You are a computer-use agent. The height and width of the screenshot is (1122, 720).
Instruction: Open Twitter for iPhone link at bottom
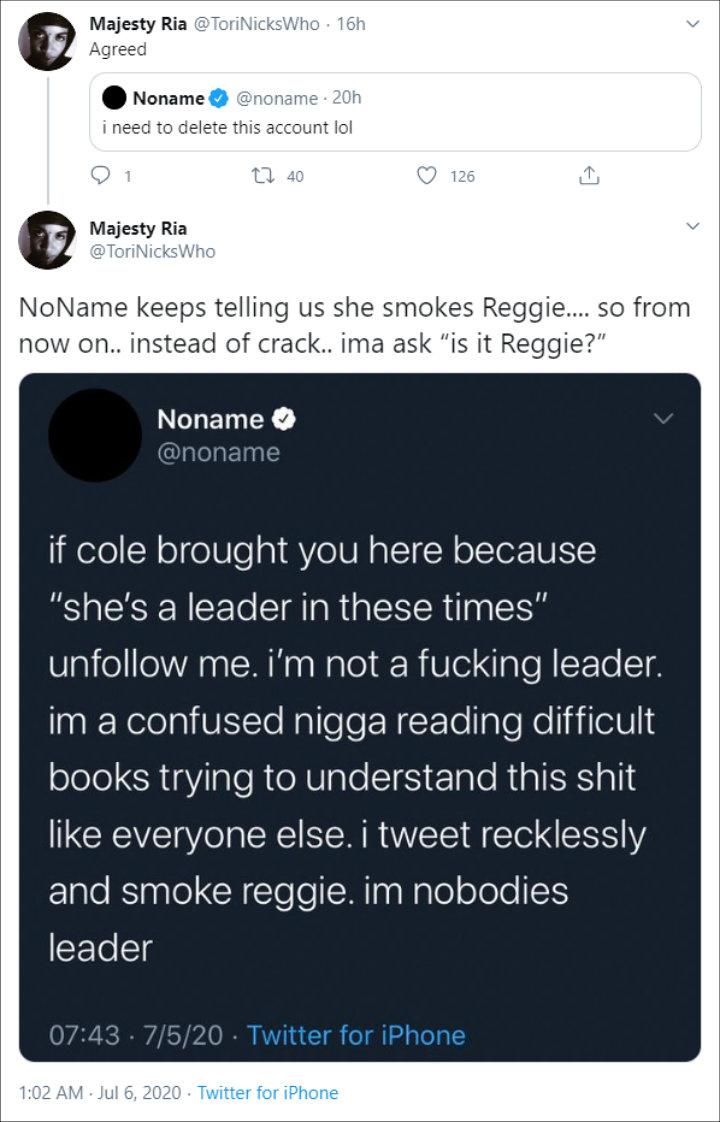[x=268, y=1093]
